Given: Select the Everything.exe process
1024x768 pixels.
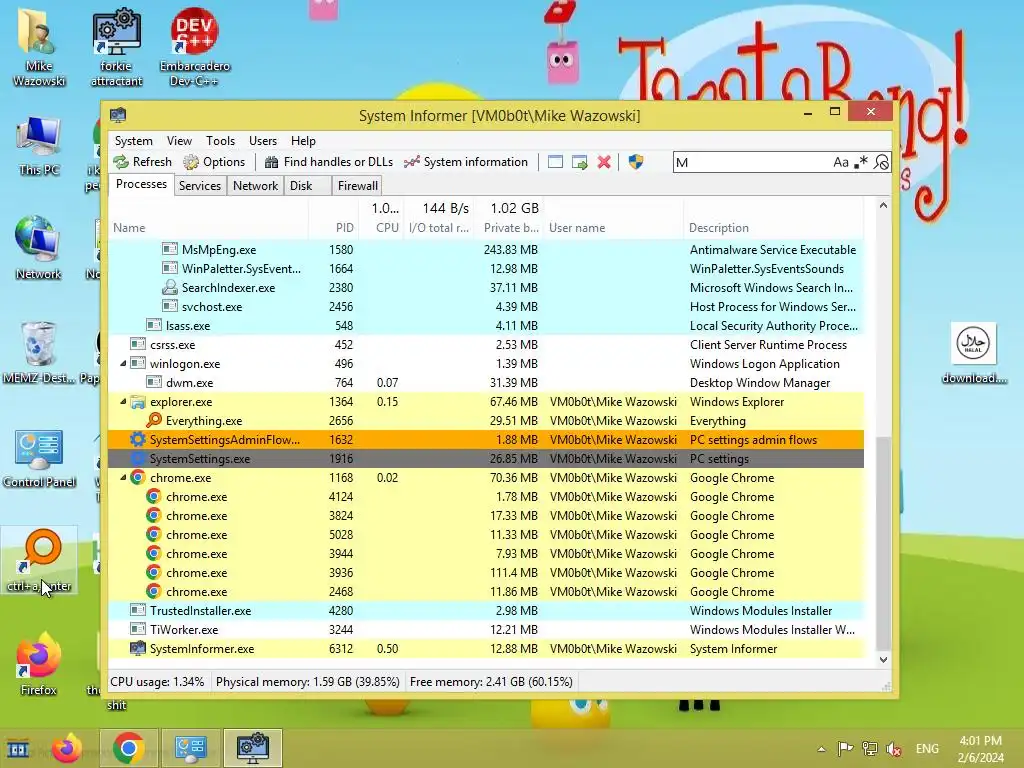Looking at the screenshot, I should (x=487, y=421).
